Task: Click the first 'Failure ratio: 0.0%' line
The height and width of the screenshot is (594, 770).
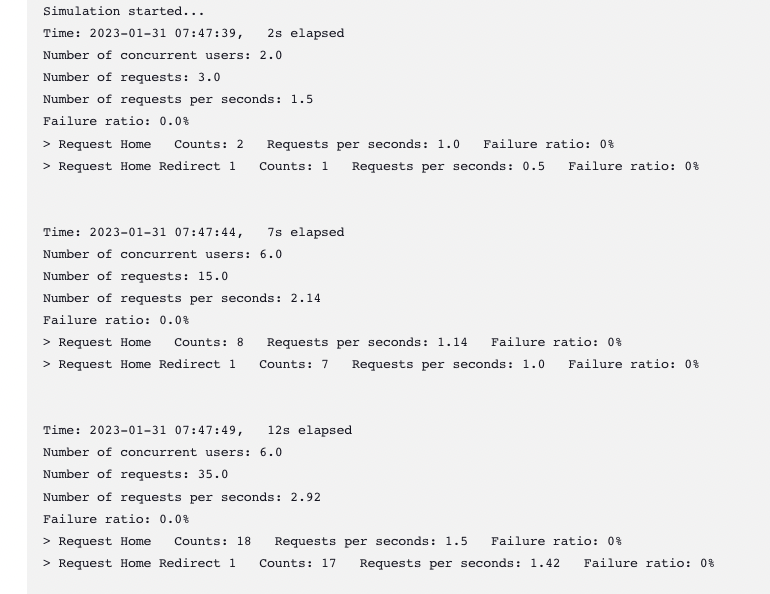Action: tap(116, 121)
